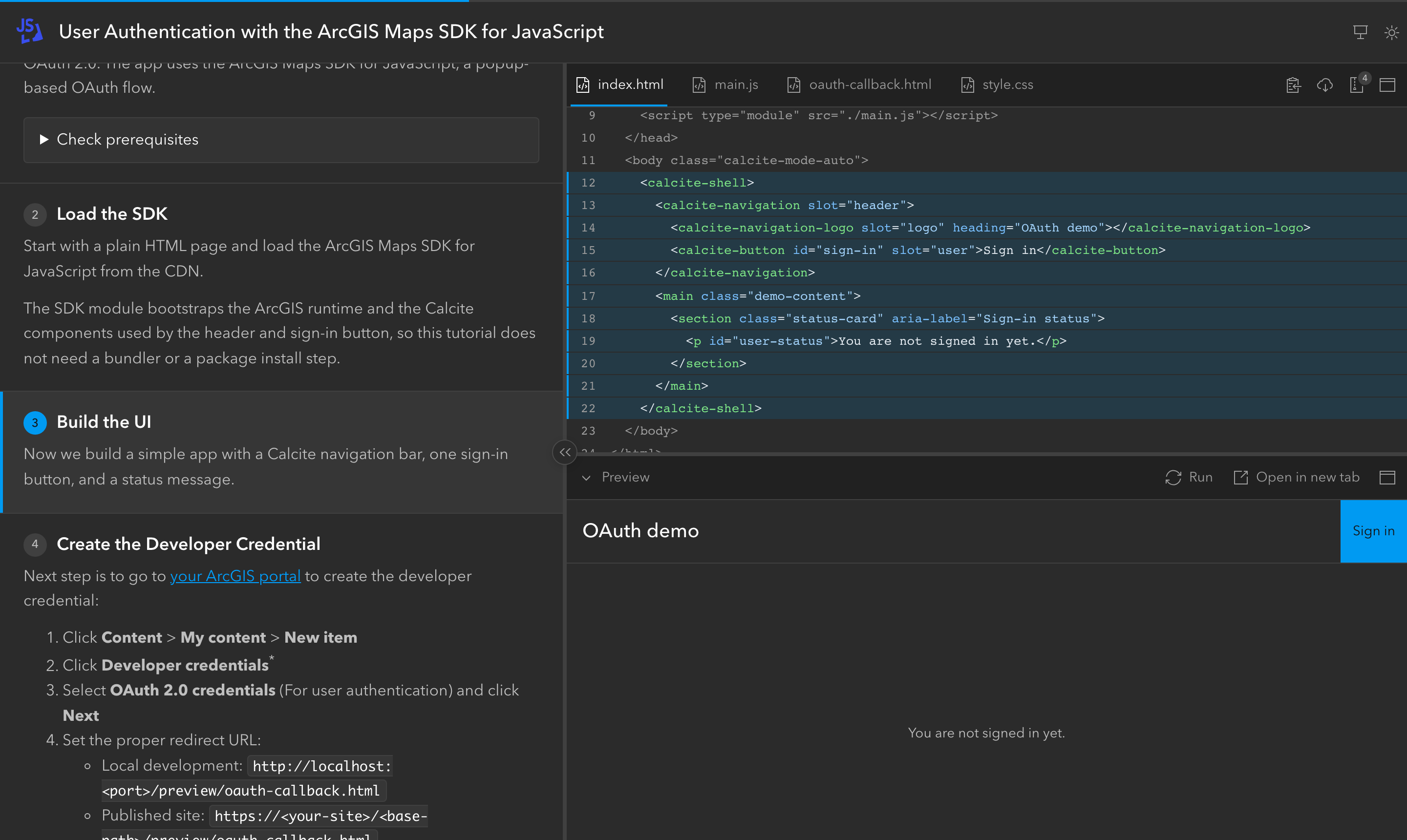Open the your ArcGIS portal link
The image size is (1407, 840).
point(235,576)
